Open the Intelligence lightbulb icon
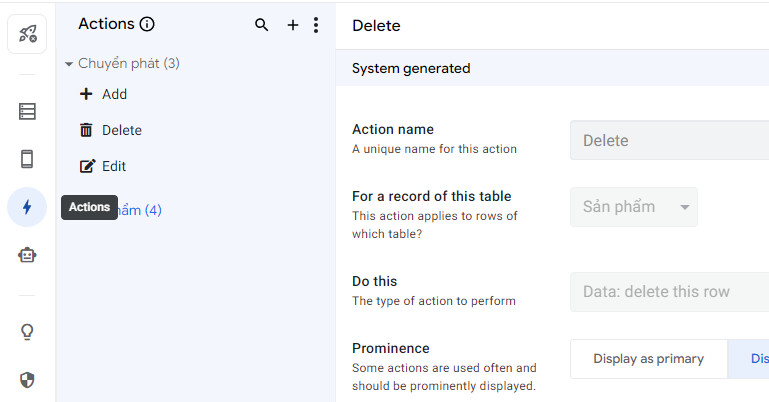Viewport: 769px width, 402px height. (27, 332)
